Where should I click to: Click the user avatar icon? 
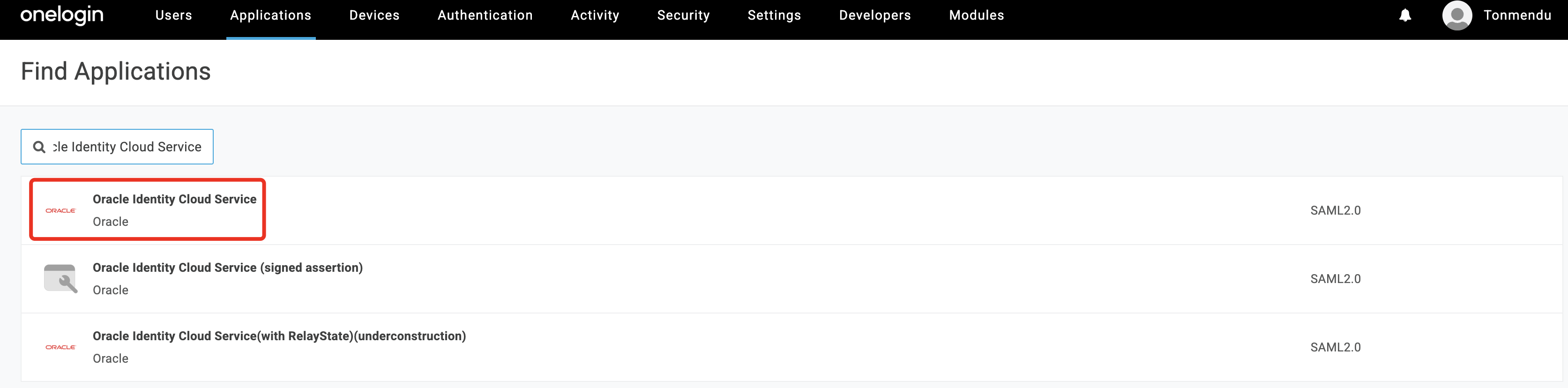click(x=1456, y=15)
